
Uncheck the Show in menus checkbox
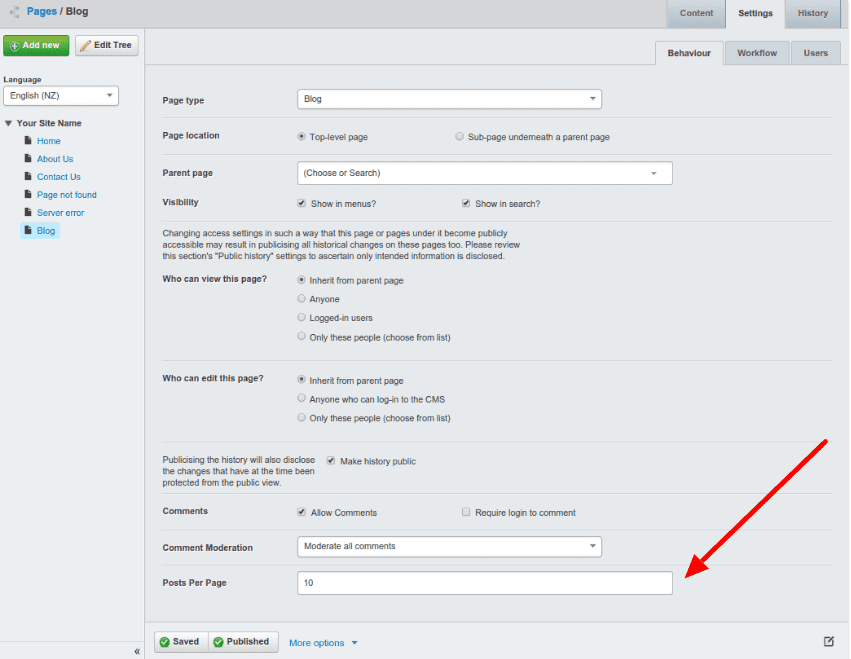tap(302, 203)
